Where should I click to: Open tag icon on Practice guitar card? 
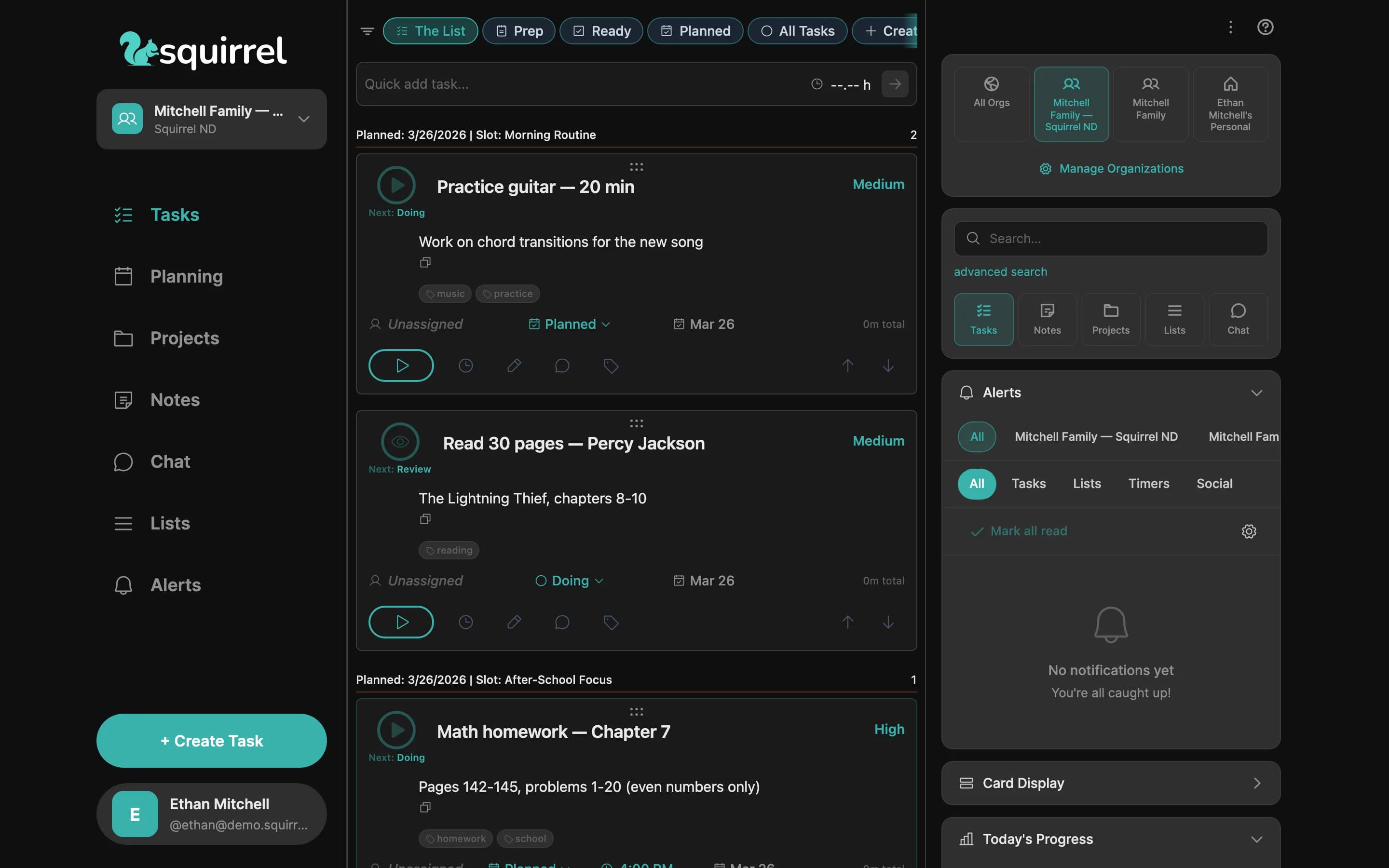point(611,366)
